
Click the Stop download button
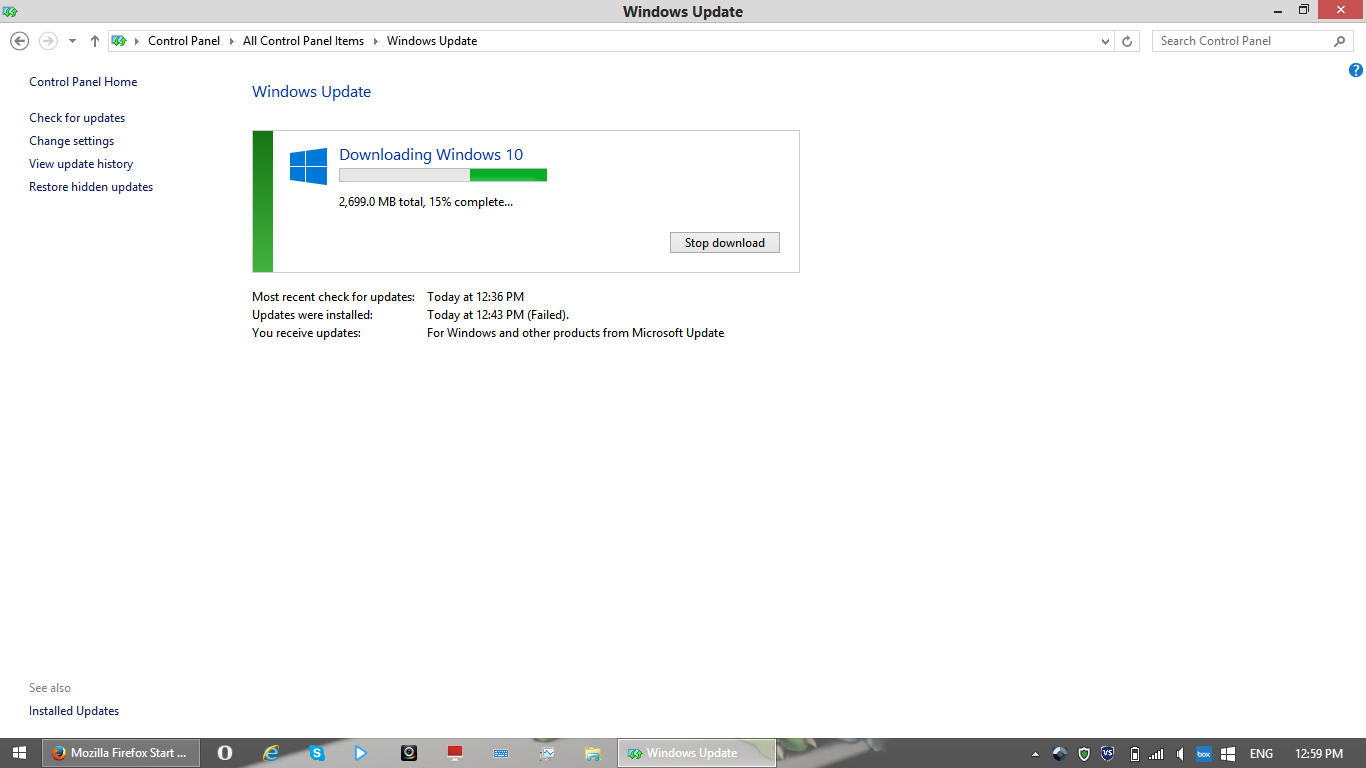click(x=725, y=243)
